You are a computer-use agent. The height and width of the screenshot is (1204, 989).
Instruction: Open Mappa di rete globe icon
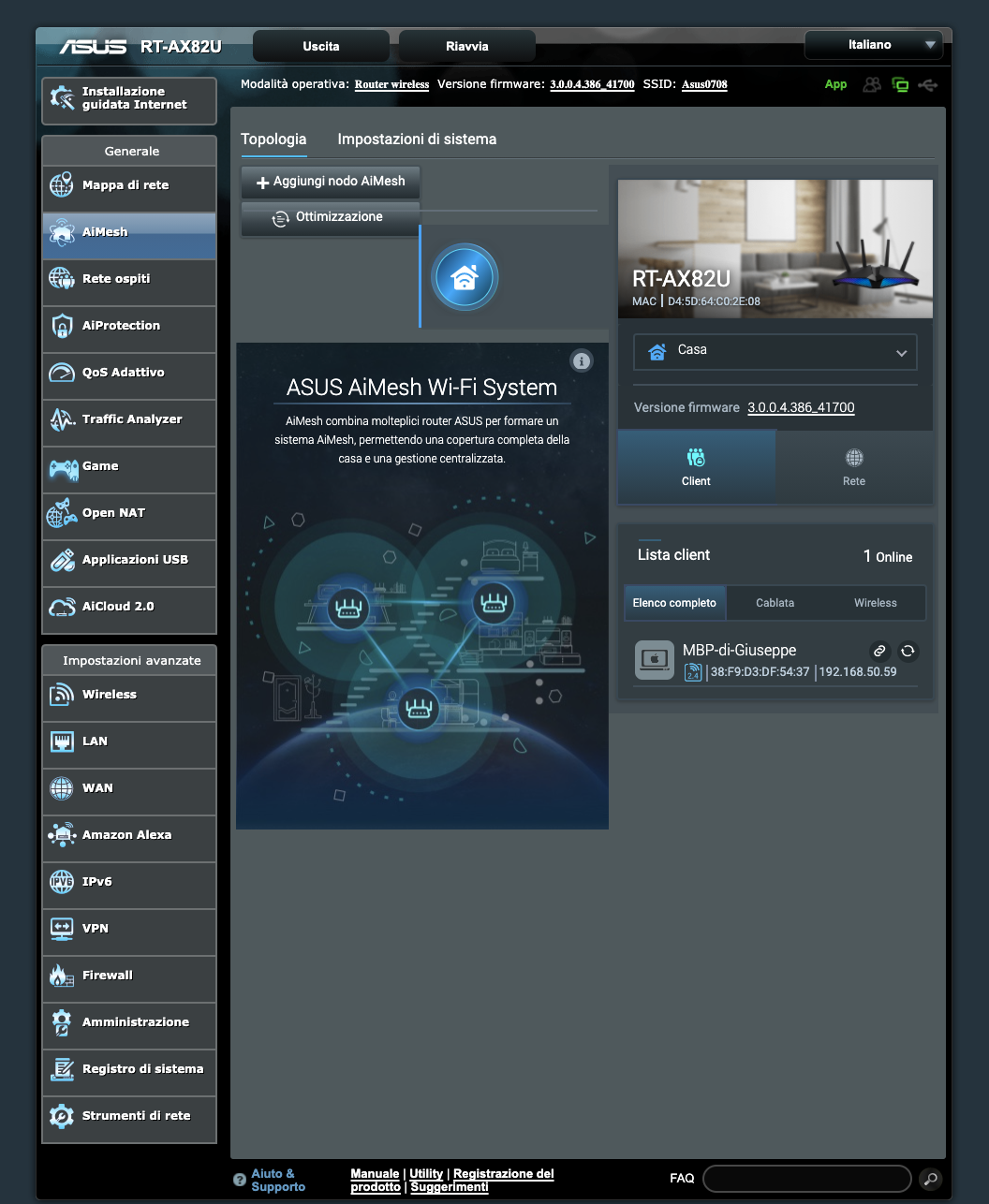coord(62,184)
